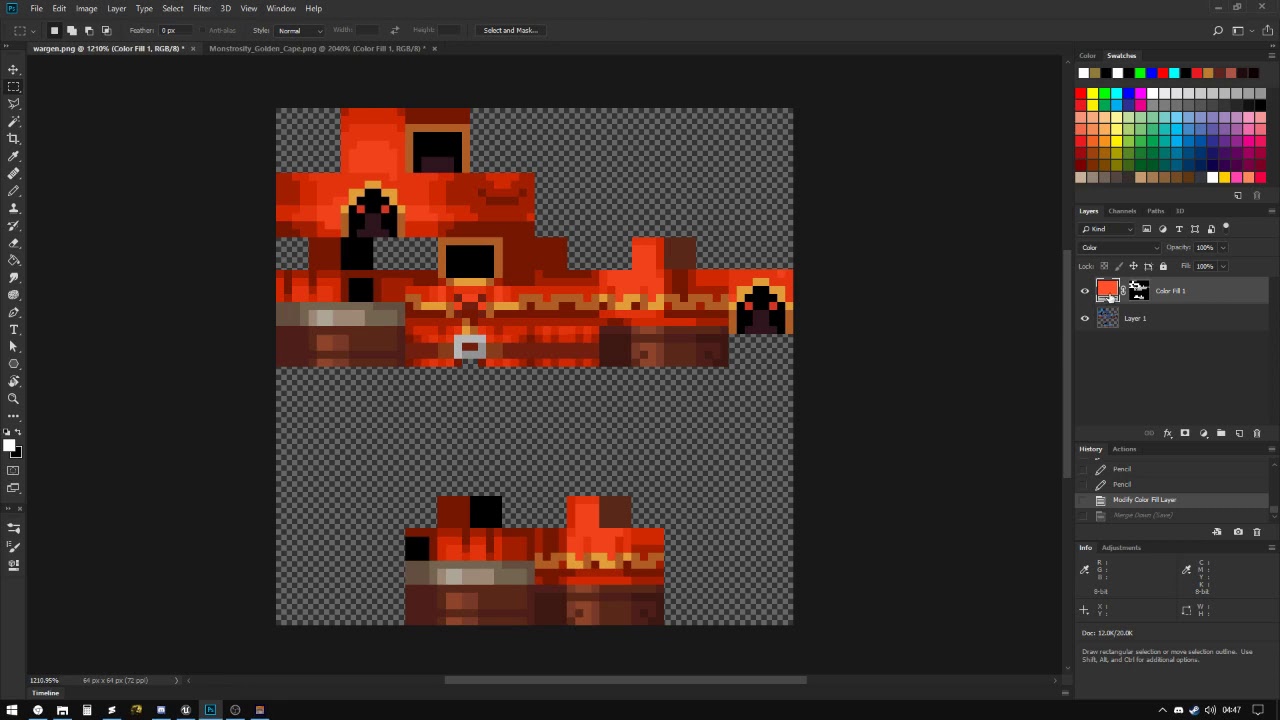Select the Move tool
Screen dimensions: 1280x720
coord(14,69)
